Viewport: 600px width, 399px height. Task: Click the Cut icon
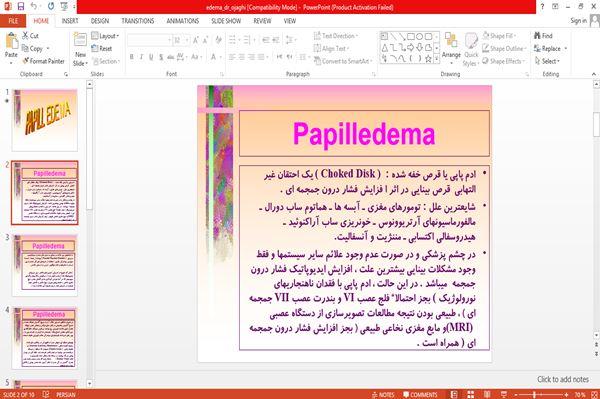pos(26,36)
